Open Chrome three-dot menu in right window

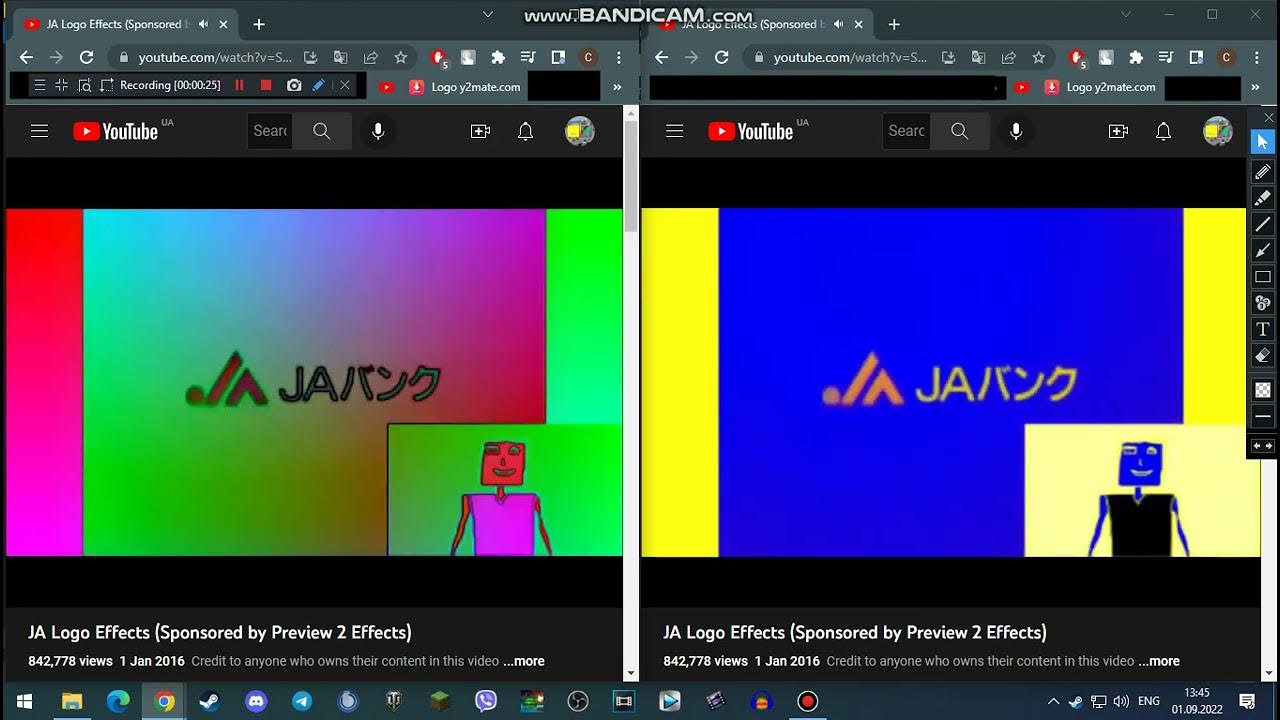tap(1256, 58)
